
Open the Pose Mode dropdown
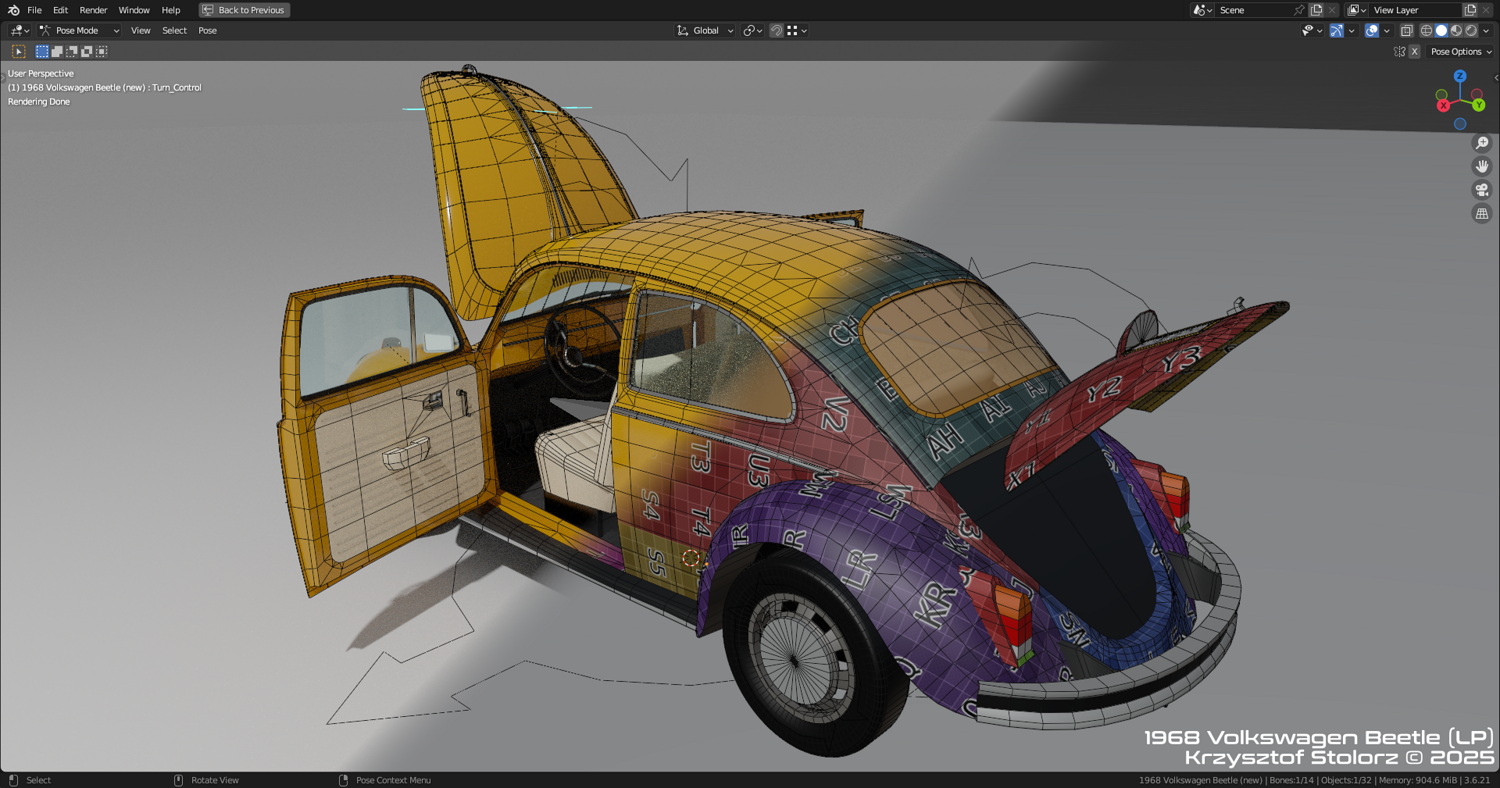[79, 31]
